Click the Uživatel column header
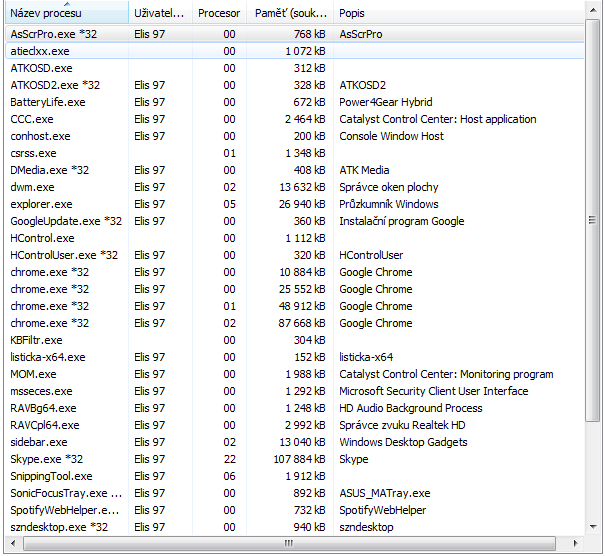Image resolution: width=605 pixels, height=556 pixels. 159,14
